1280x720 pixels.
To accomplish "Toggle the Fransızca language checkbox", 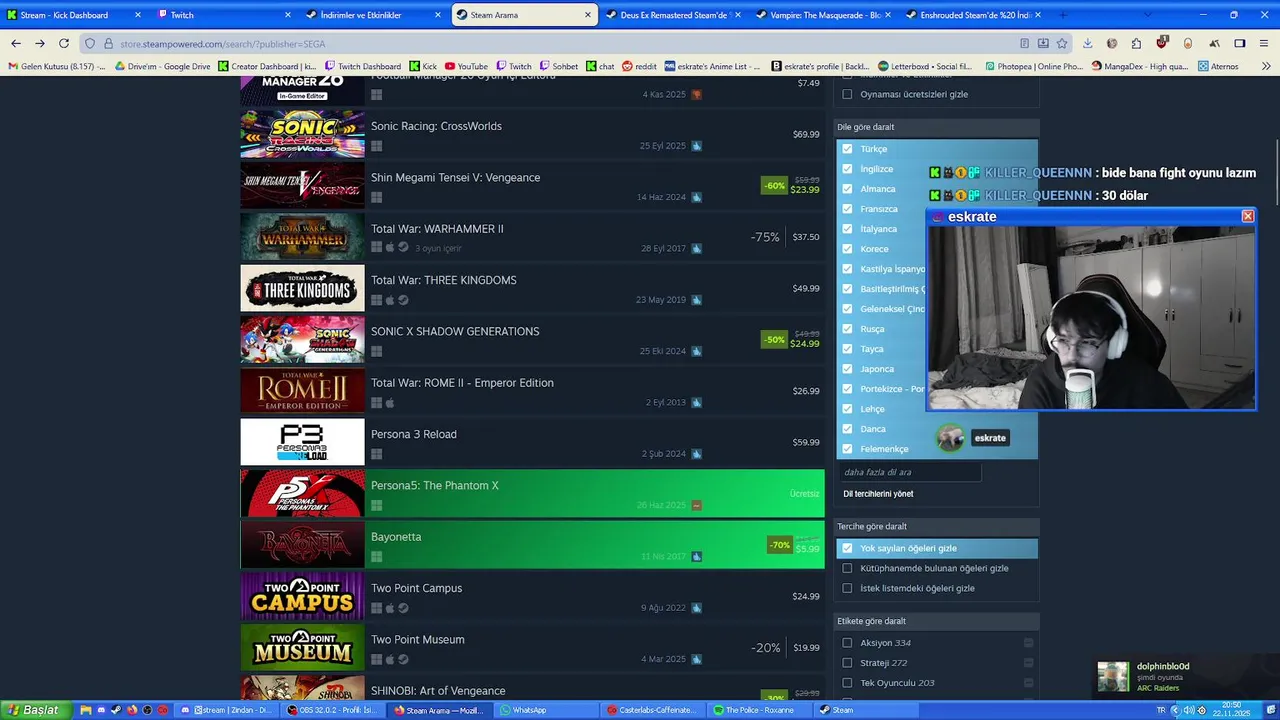I will [847, 209].
